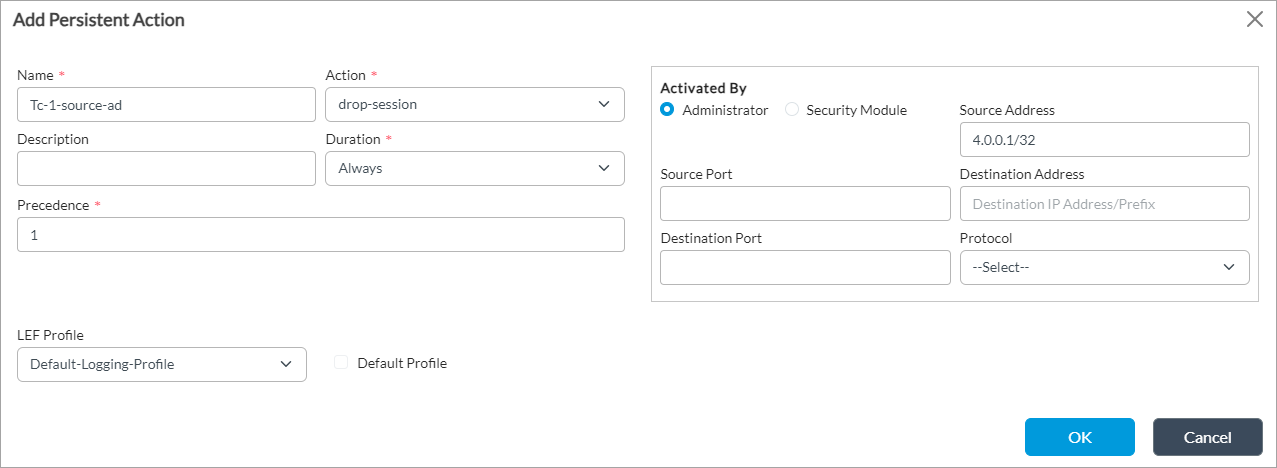
Task: Select the Destination Address input field
Action: [1104, 203]
